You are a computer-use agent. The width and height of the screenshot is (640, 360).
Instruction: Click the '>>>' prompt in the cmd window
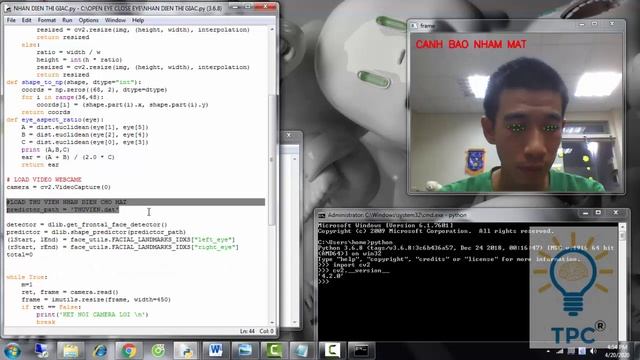point(323,282)
